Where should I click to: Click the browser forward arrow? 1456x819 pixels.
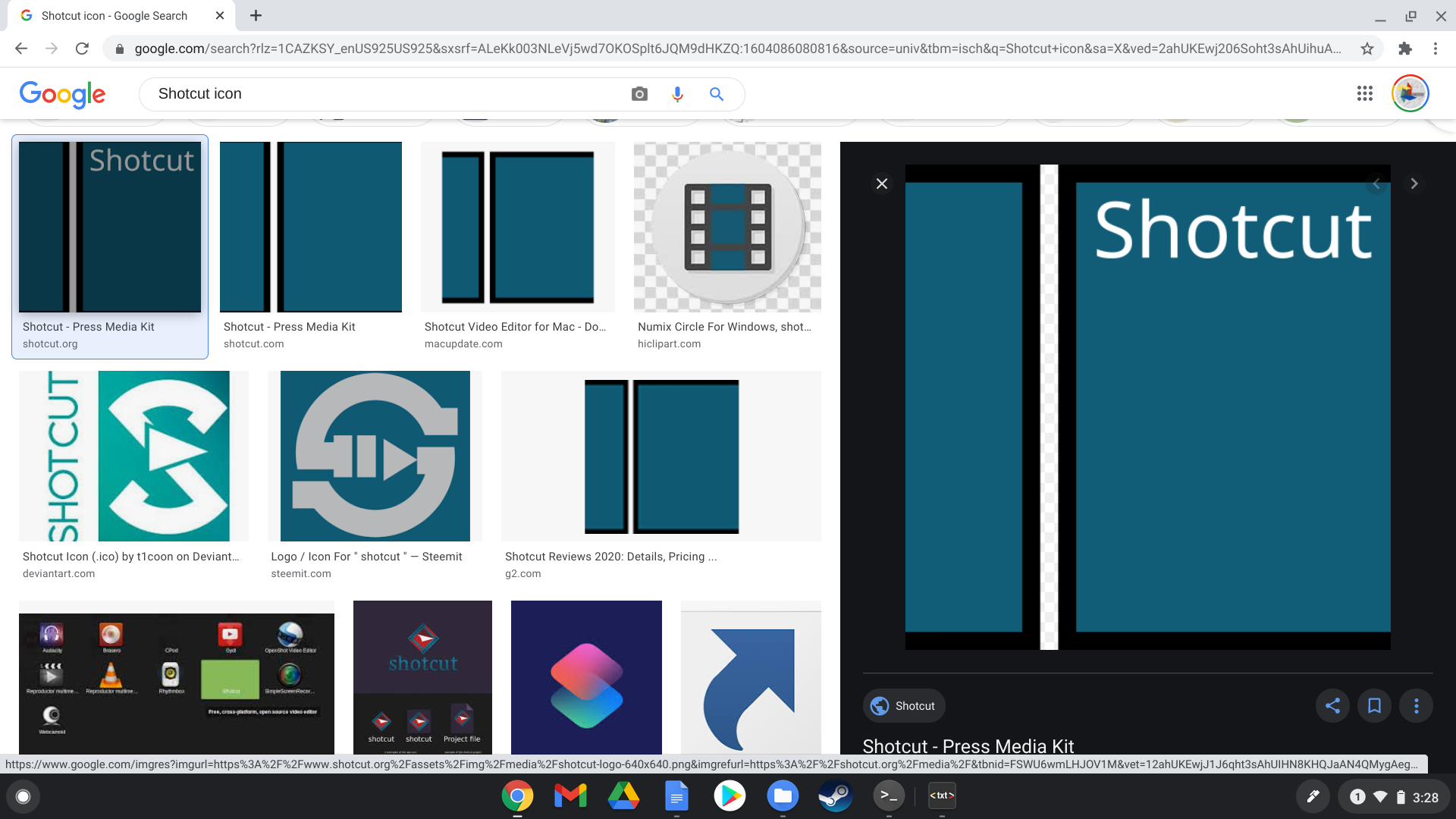pyautogui.click(x=52, y=49)
